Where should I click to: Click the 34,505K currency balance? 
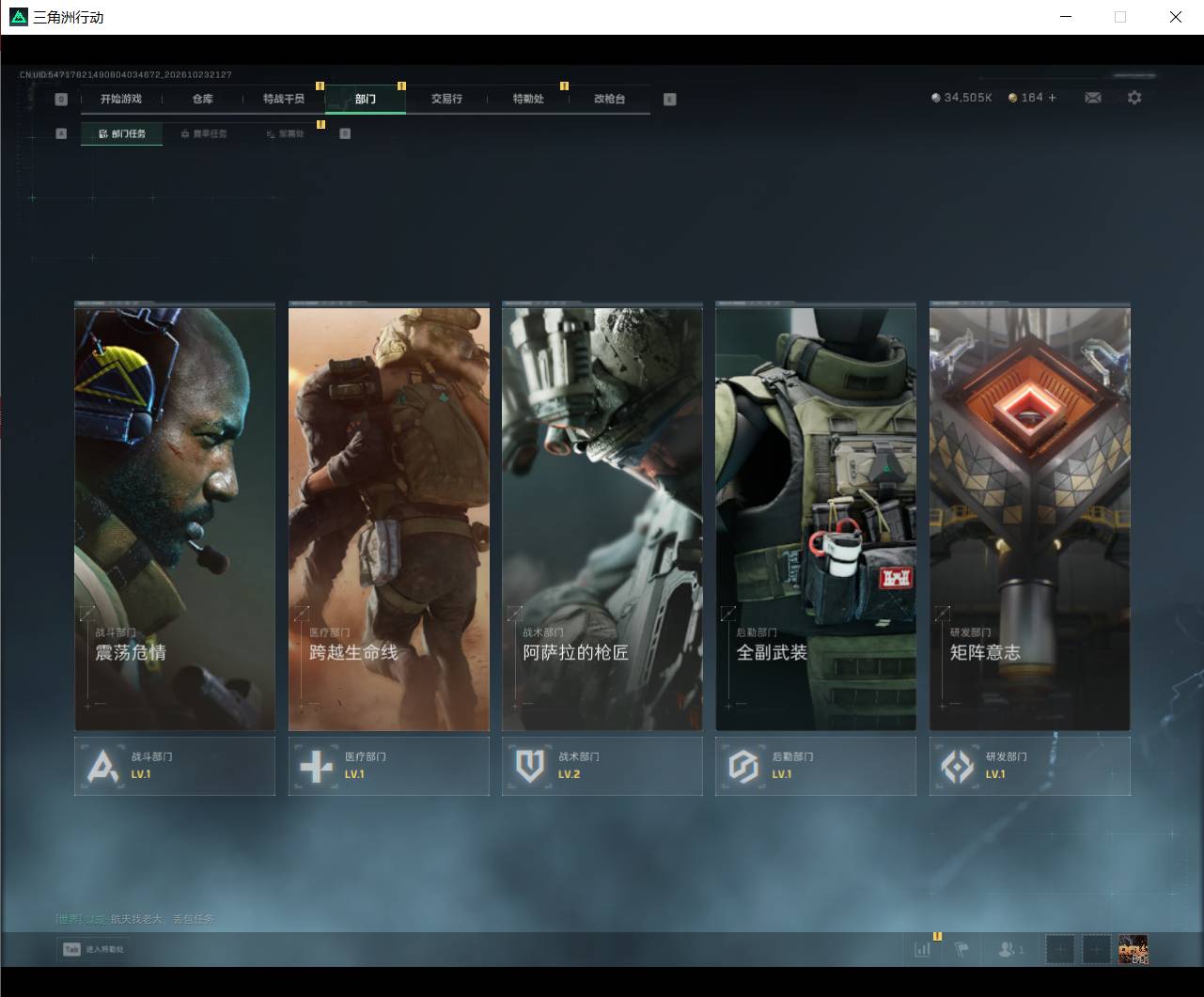[962, 98]
